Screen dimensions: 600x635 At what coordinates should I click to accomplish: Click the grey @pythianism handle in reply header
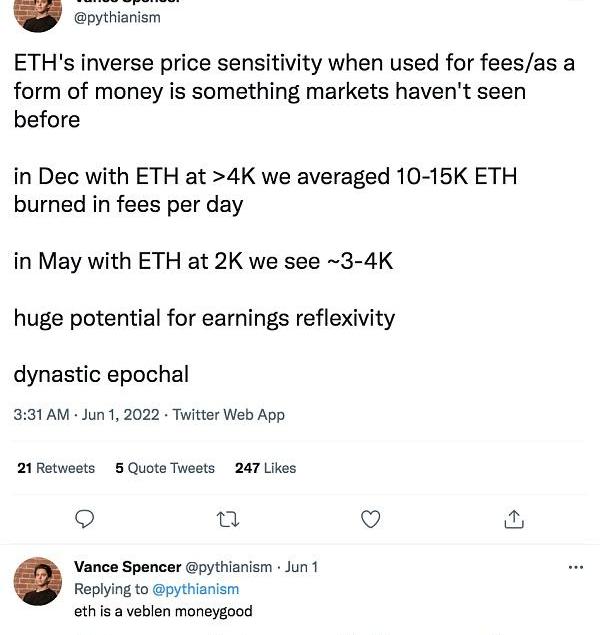click(x=230, y=567)
